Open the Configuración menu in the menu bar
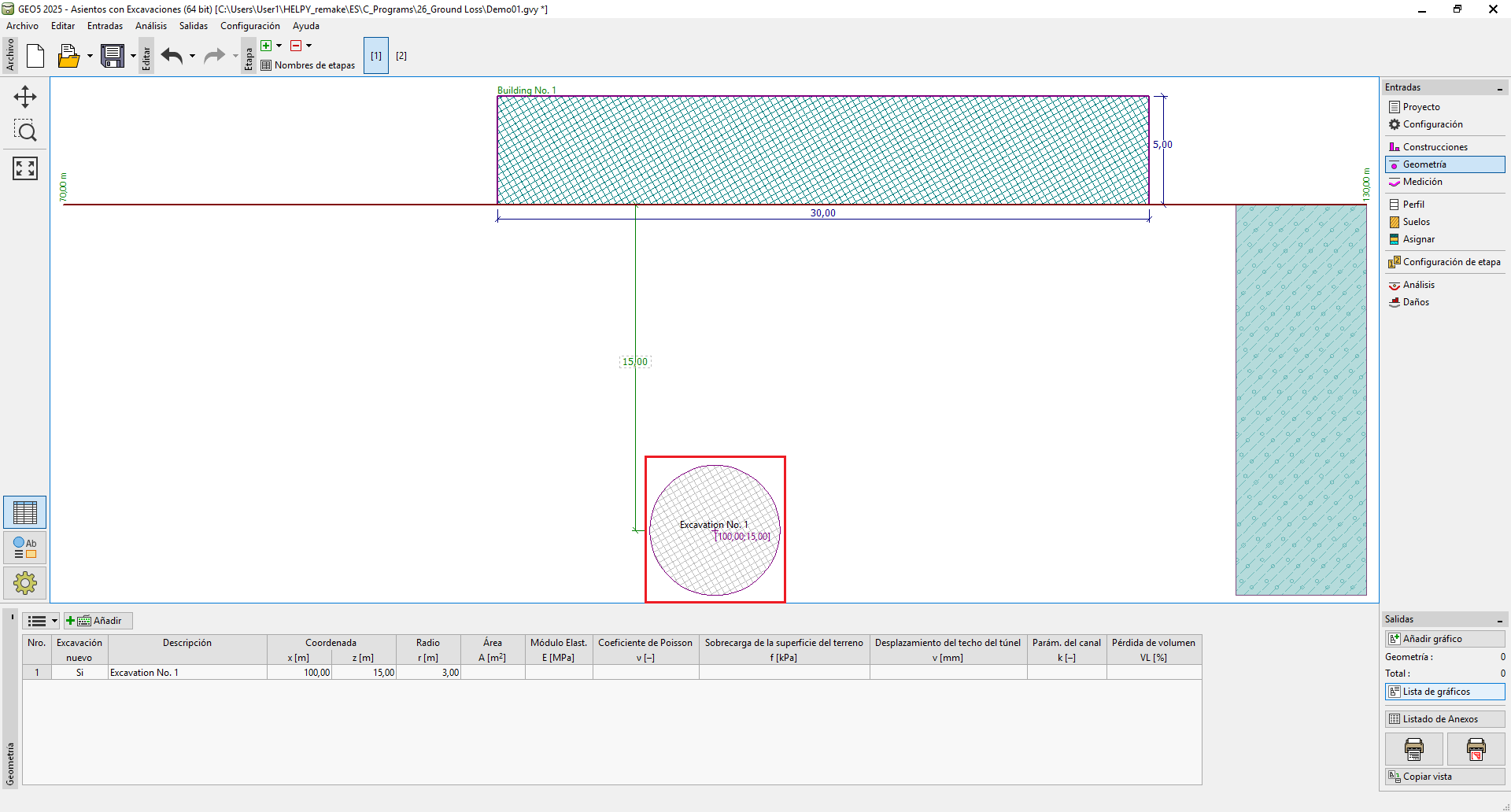Viewport: 1511px width, 812px height. click(249, 26)
